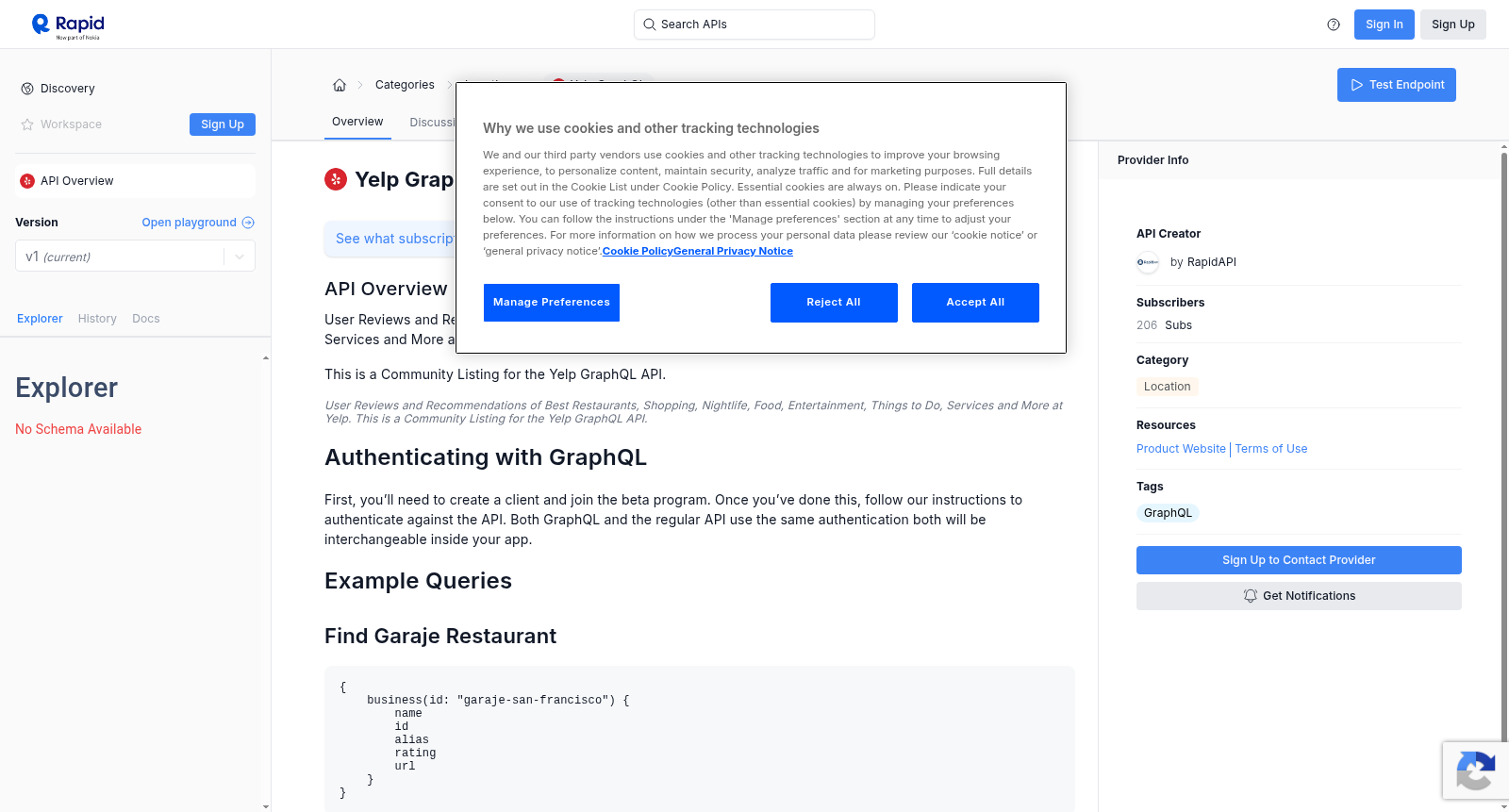Viewport: 1509px width, 812px height.
Task: Click the Yelp logo next to page title
Action: click(336, 179)
